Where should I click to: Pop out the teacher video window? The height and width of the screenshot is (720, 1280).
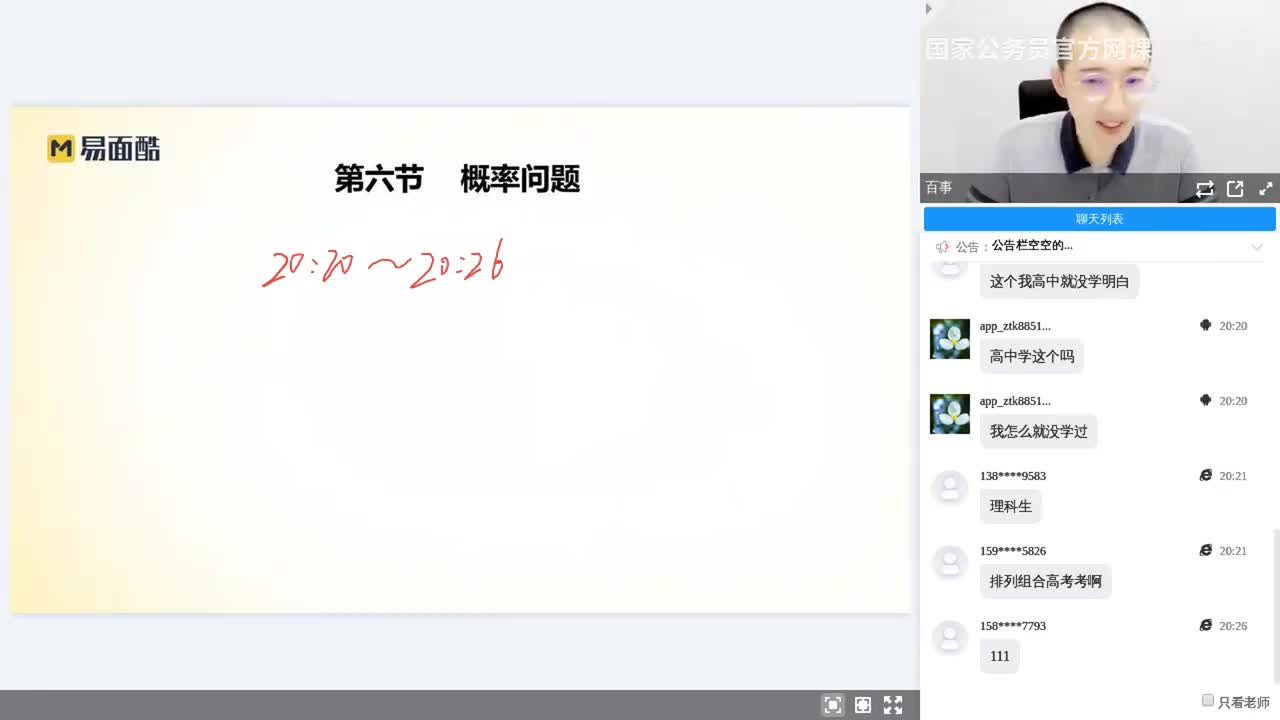(x=1235, y=188)
